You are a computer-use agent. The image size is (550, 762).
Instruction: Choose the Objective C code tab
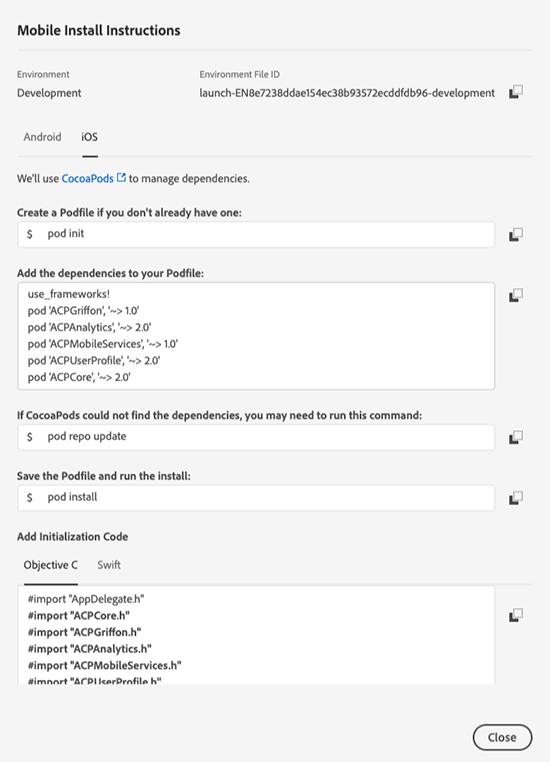click(51, 565)
